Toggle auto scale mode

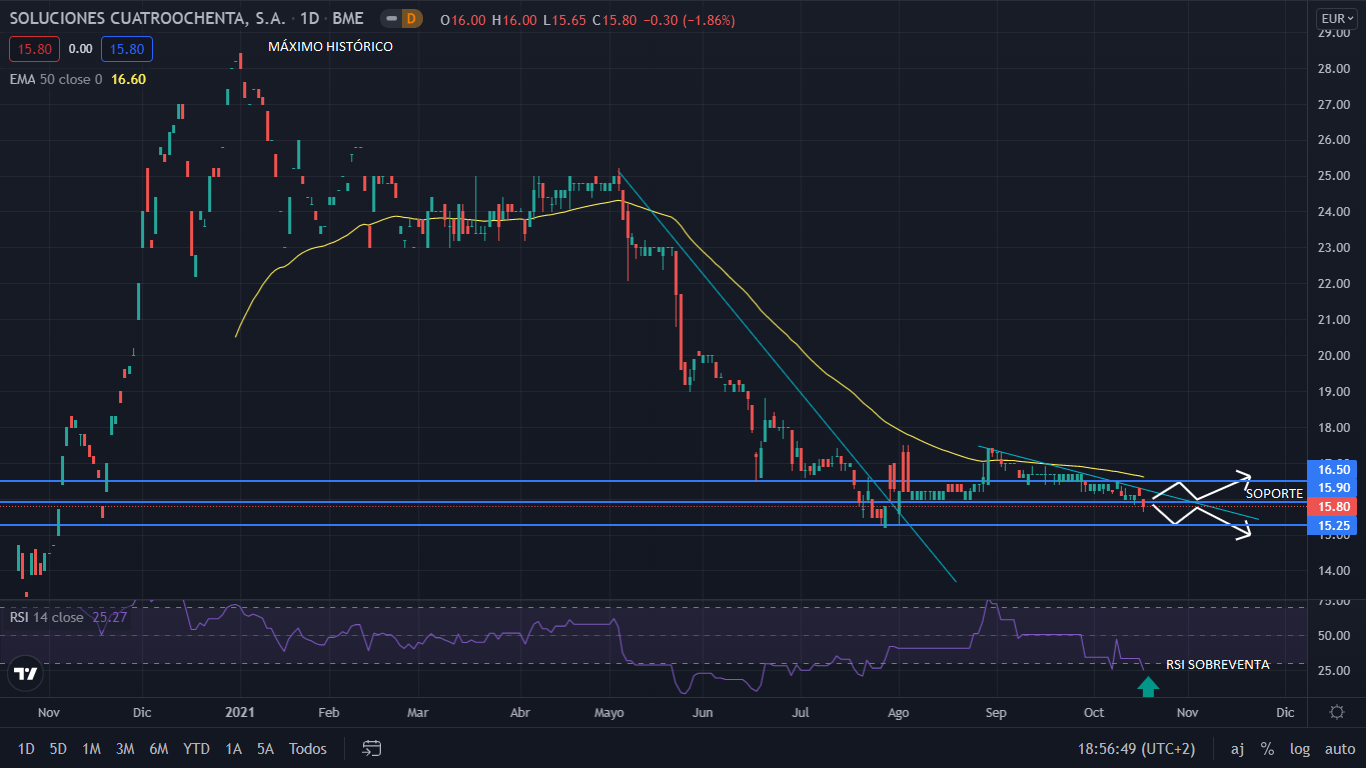click(x=1340, y=748)
